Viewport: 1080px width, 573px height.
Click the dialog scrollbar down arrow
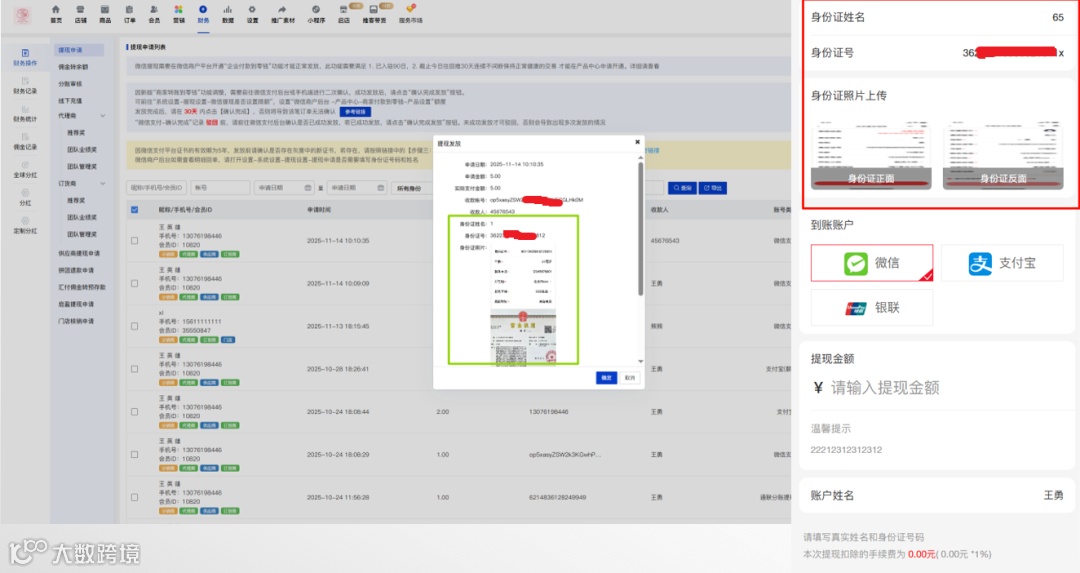(641, 361)
